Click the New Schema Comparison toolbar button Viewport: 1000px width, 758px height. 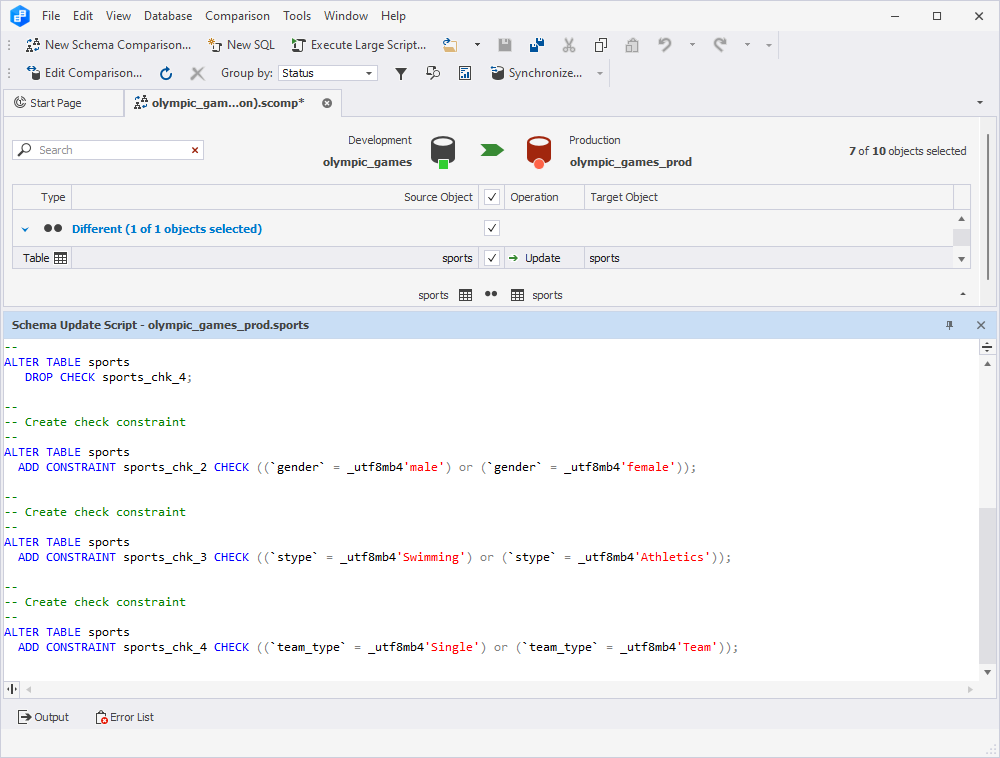(108, 45)
